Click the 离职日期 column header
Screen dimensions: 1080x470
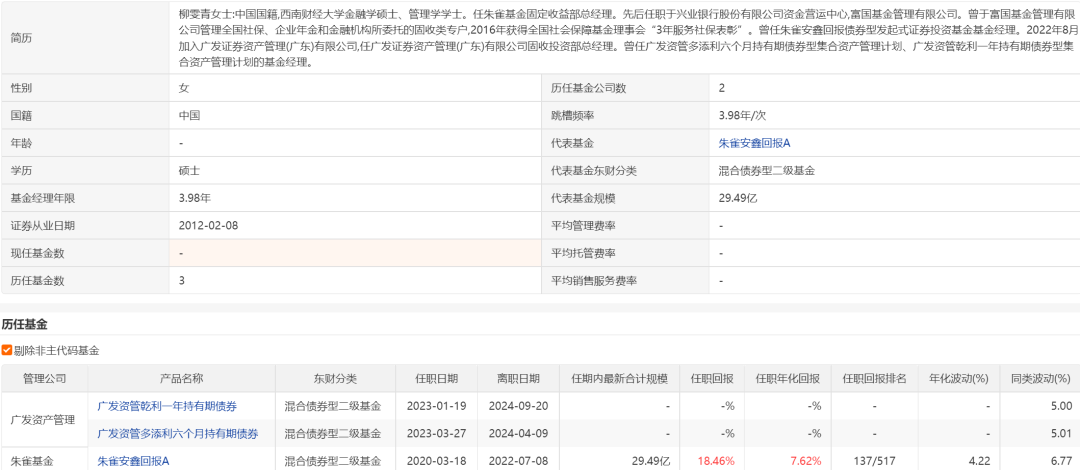(x=519, y=378)
